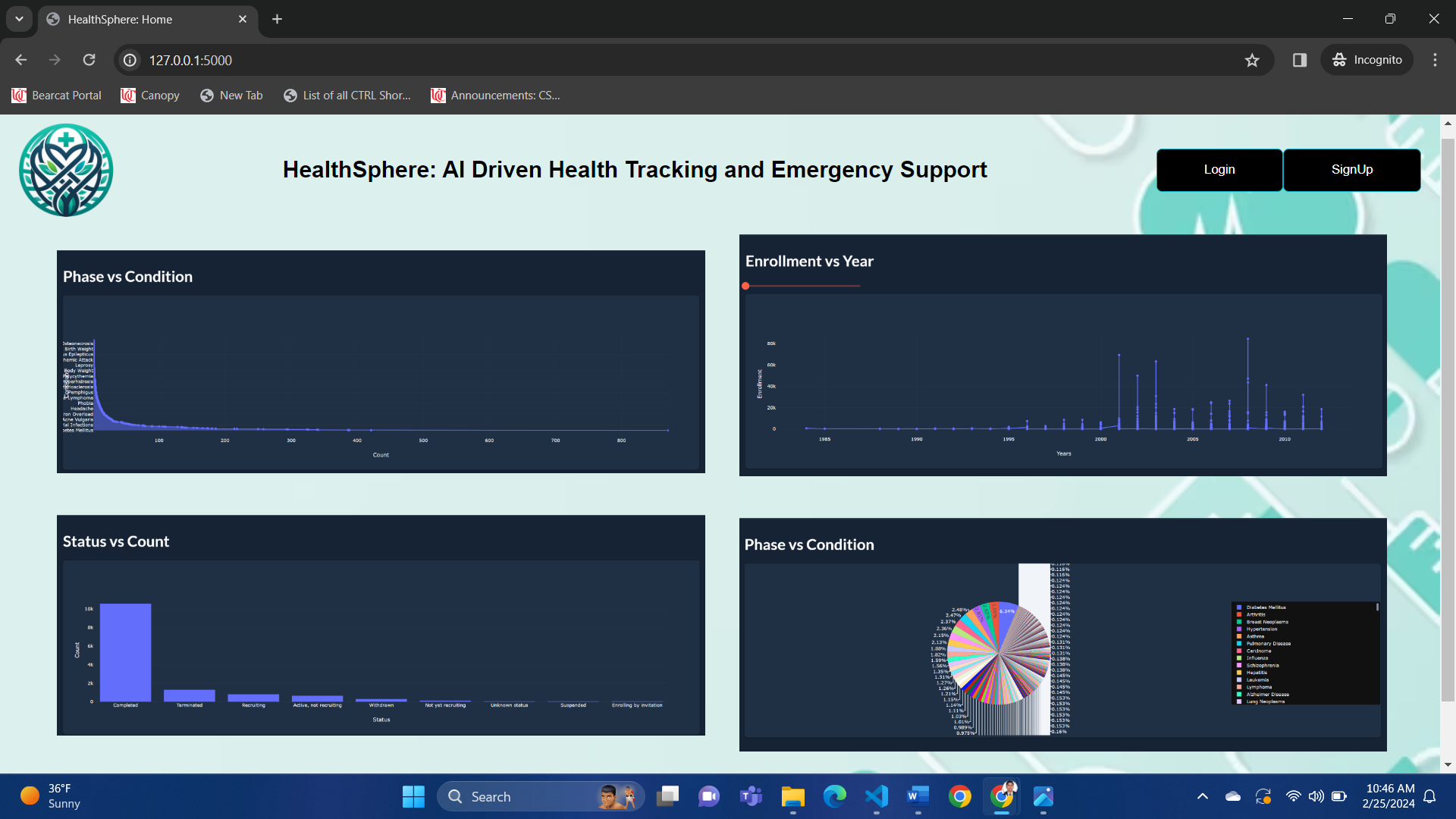Open the Chrome three-dot menu

point(1435,60)
